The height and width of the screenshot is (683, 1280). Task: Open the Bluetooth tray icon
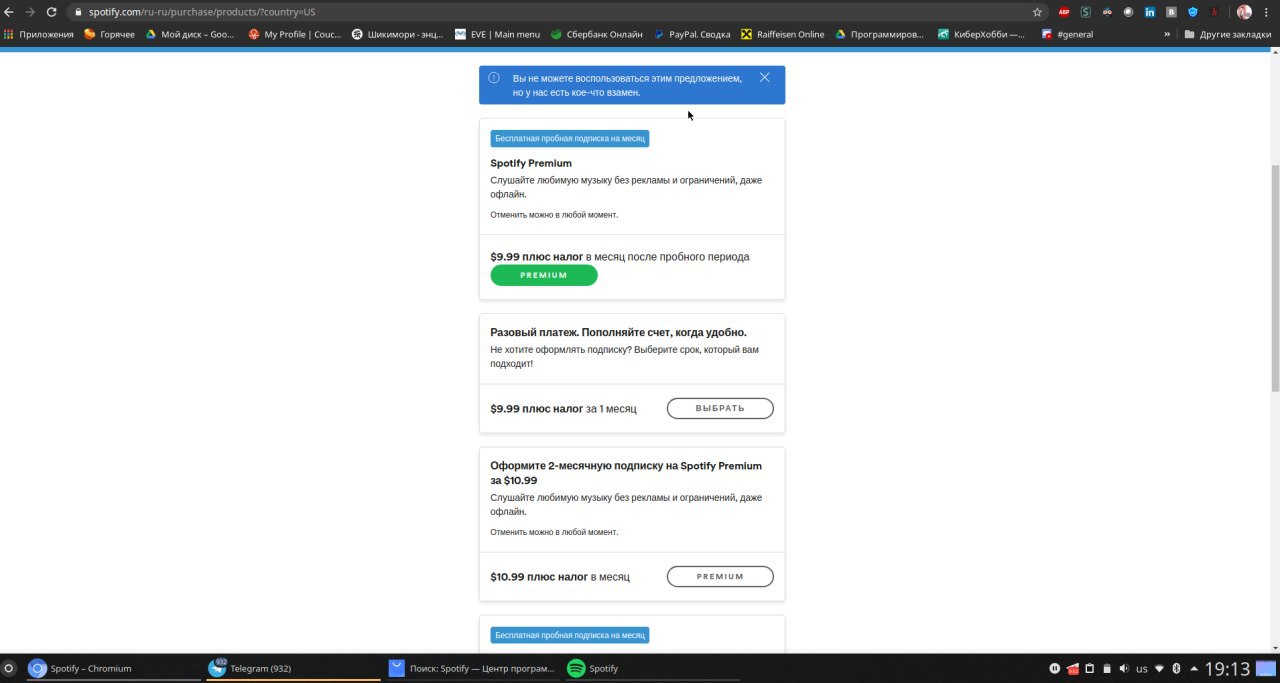click(x=1177, y=668)
